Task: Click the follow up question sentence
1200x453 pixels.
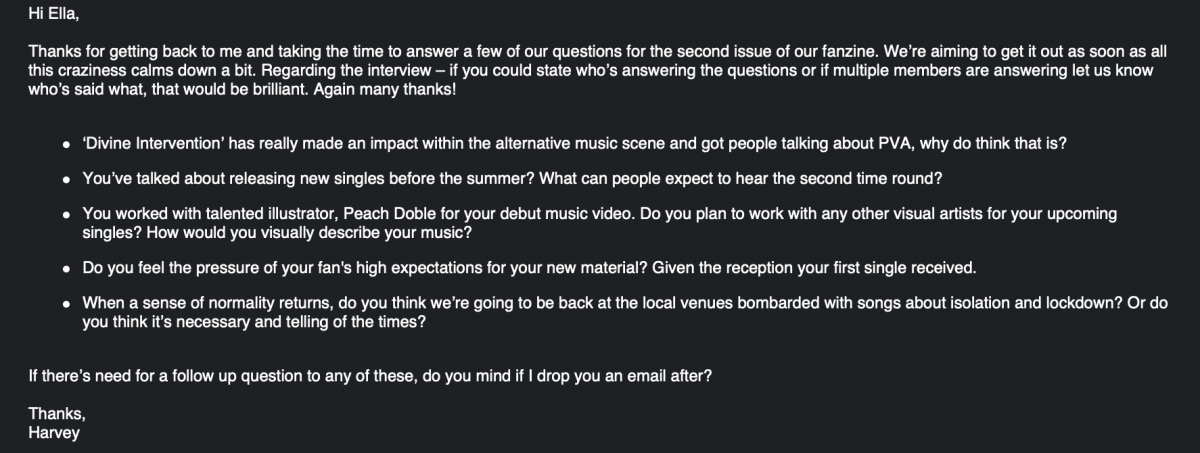Action: 371,376
